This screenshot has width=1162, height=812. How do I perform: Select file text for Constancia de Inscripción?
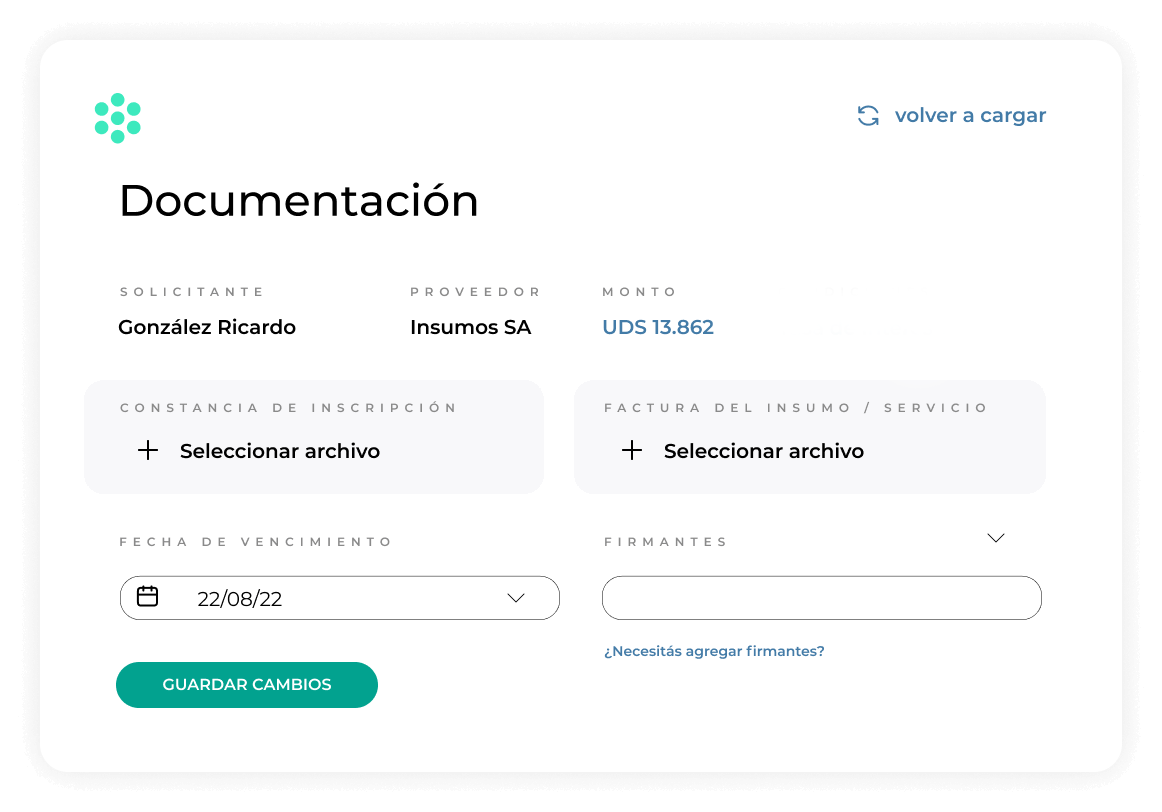pos(279,451)
